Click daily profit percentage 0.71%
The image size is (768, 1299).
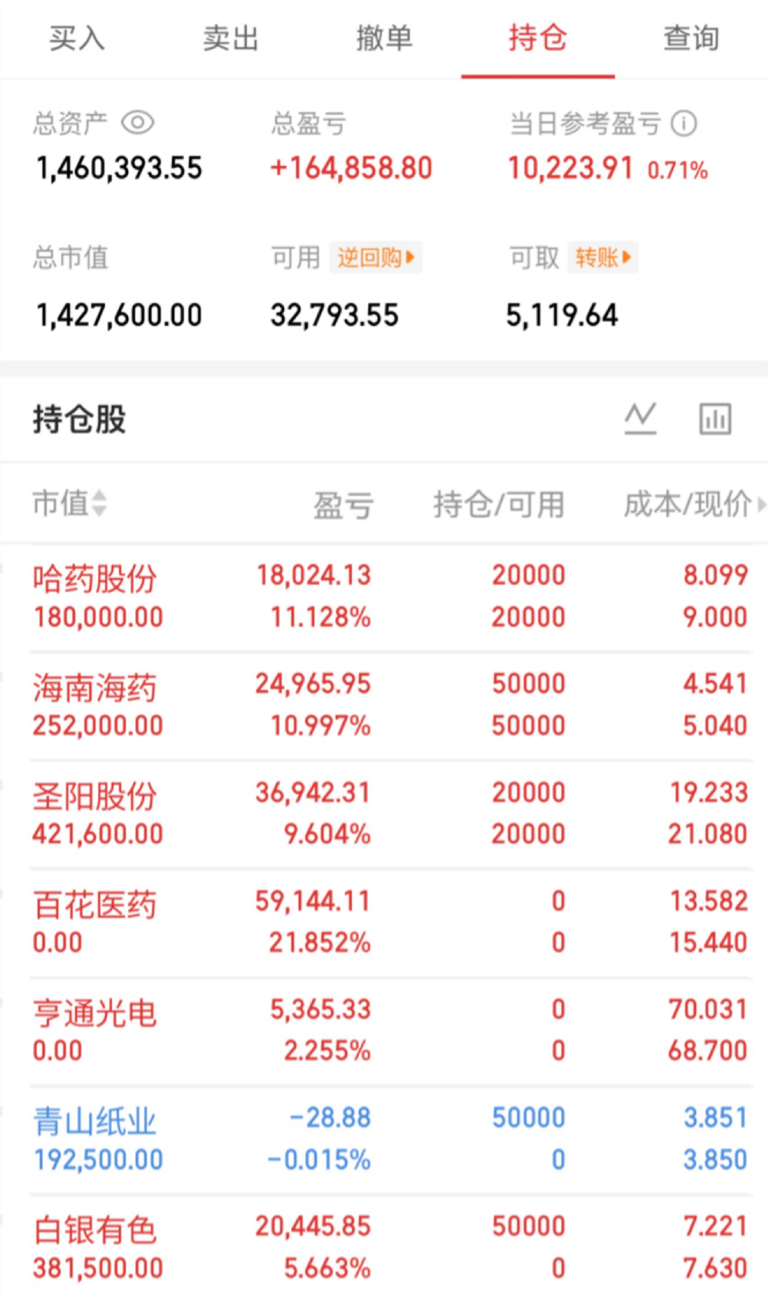[x=678, y=171]
